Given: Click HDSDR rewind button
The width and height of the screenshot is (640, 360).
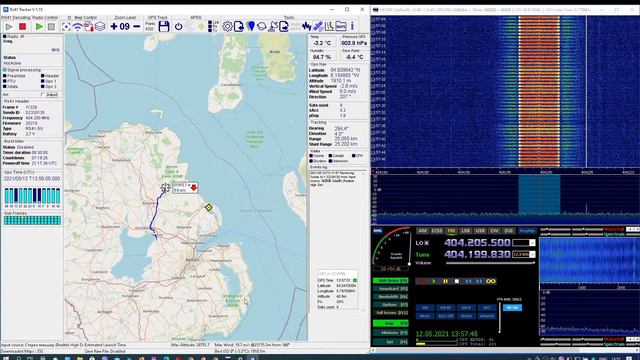Looking at the screenshot, I should click(468, 281).
